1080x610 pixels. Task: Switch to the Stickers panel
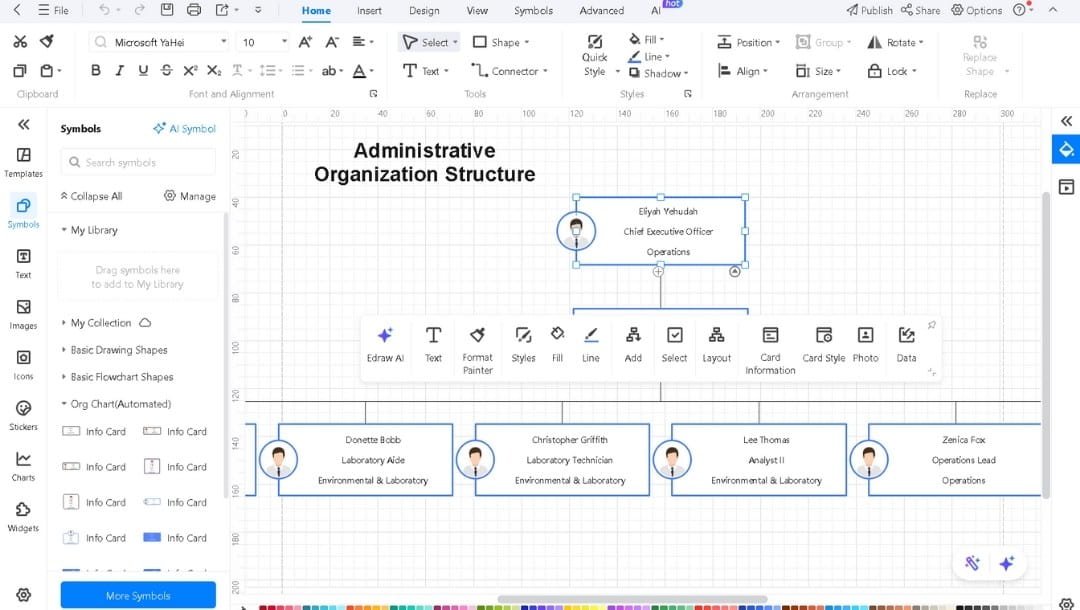click(x=23, y=415)
